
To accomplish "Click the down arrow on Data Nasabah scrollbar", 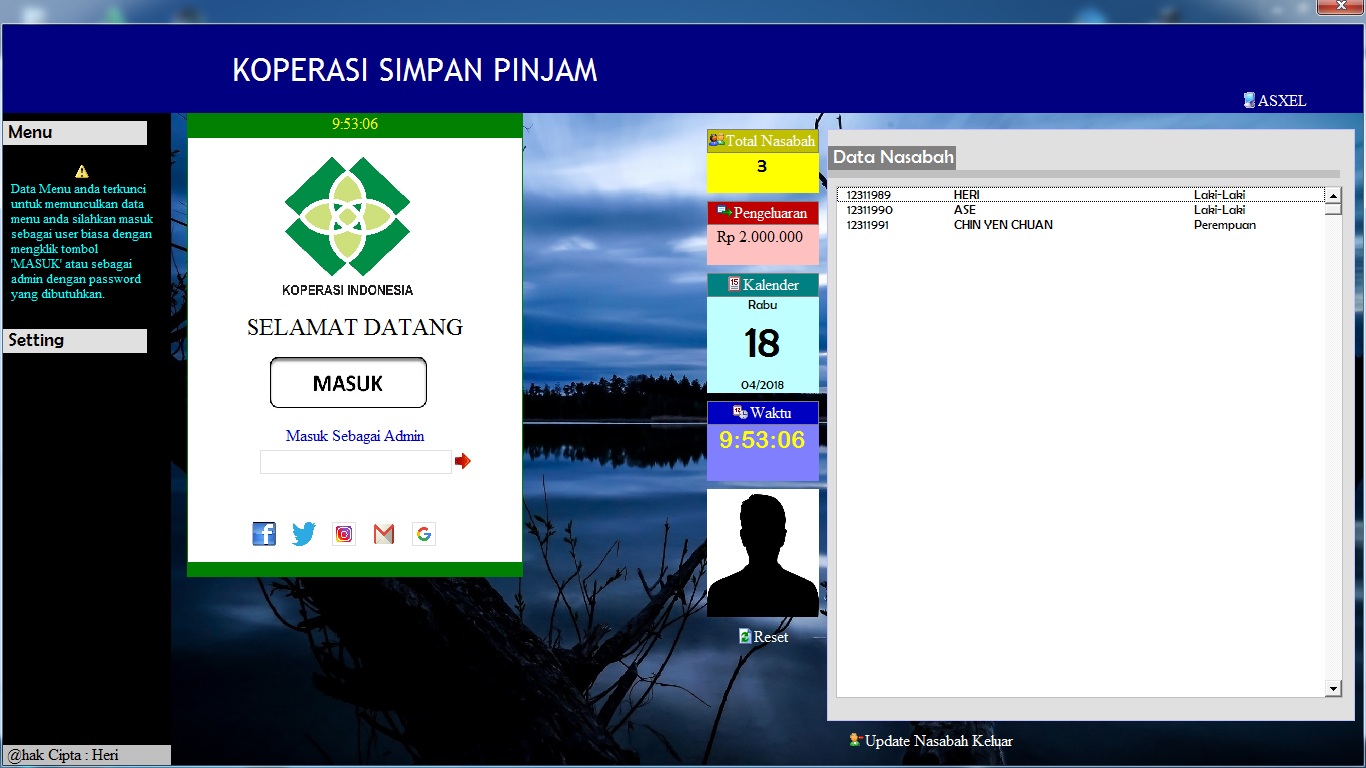I will pyautogui.click(x=1333, y=688).
